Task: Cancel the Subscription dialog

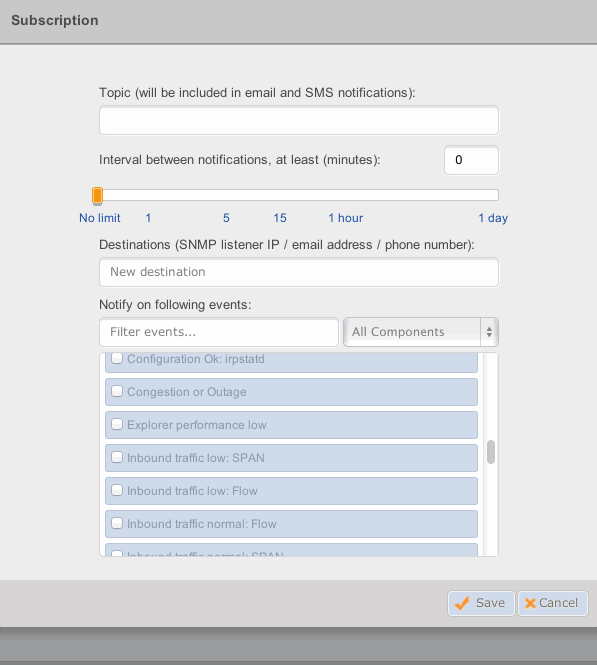Action: [x=552, y=603]
